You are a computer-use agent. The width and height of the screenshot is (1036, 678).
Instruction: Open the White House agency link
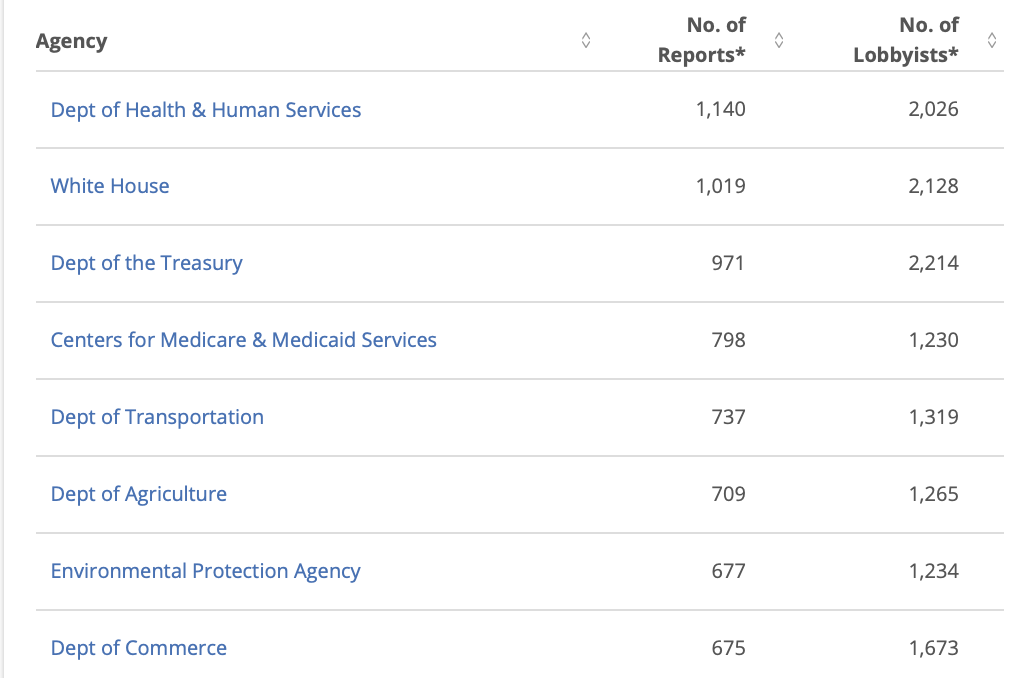[110, 186]
